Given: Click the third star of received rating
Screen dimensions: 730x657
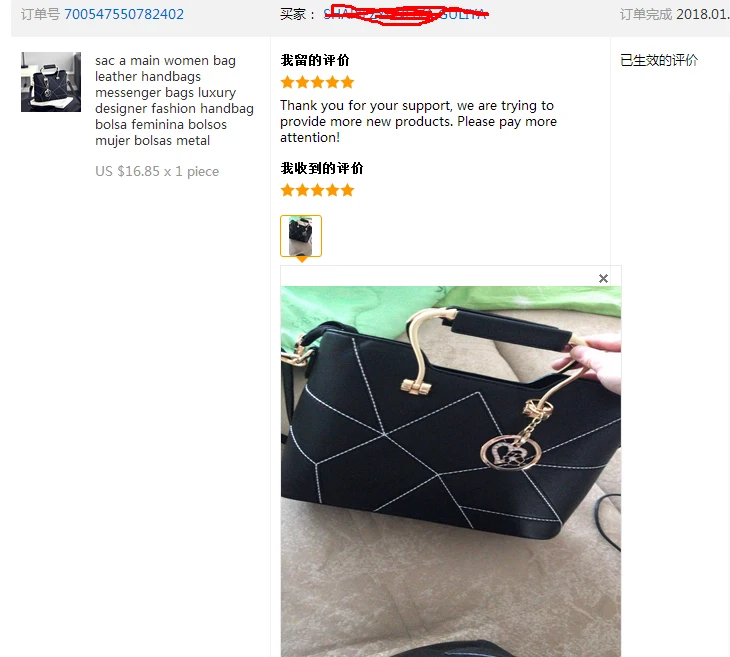Looking at the screenshot, I should [x=318, y=190].
